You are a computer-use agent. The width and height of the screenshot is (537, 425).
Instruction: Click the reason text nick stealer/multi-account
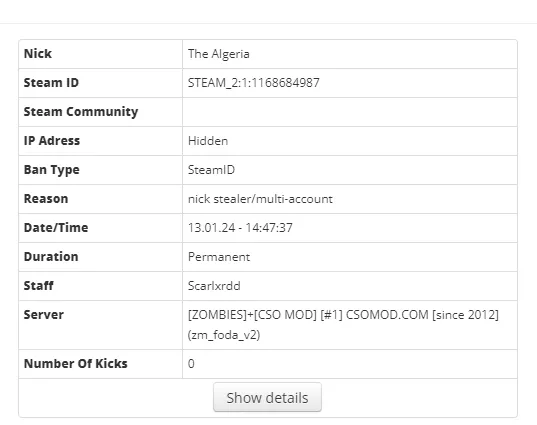coord(260,199)
